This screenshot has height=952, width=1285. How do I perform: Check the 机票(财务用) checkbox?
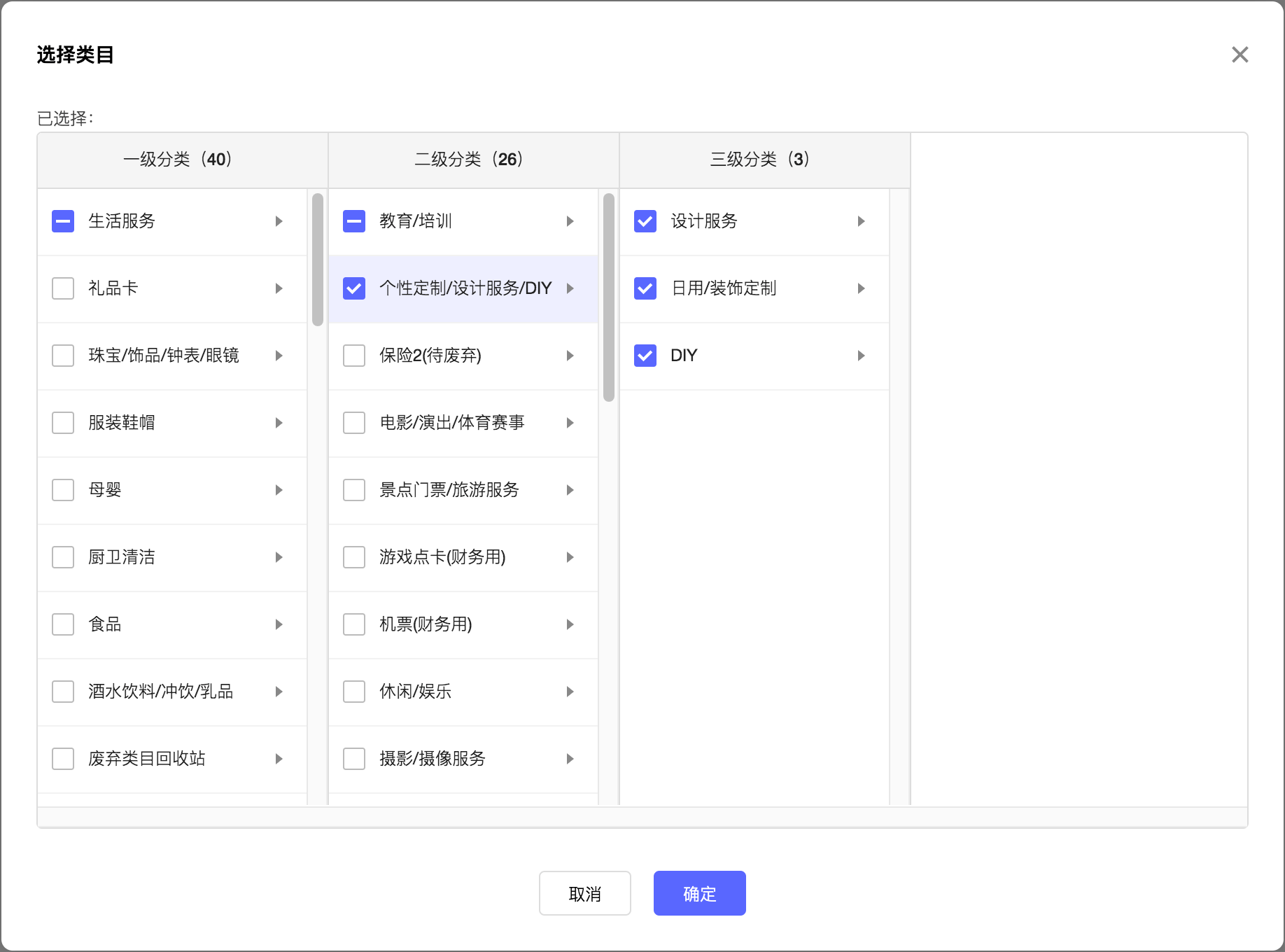[x=354, y=624]
